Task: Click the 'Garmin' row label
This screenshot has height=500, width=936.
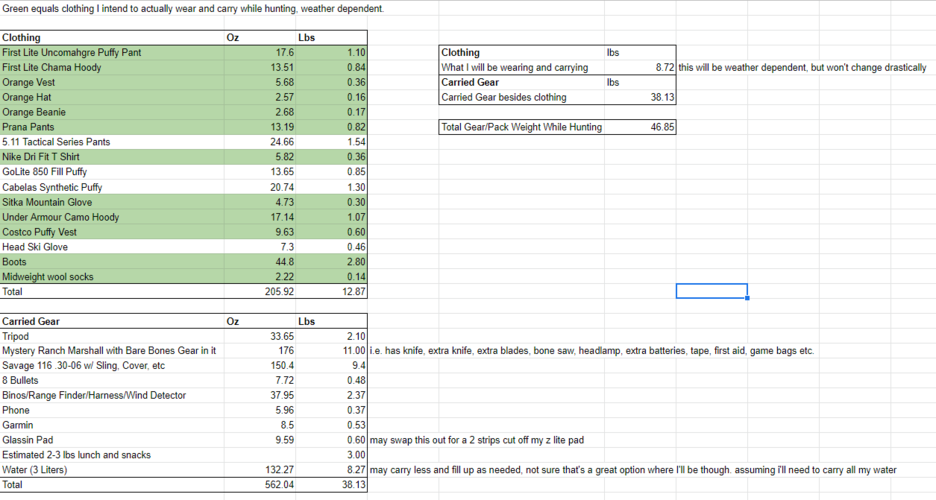Action: pos(112,425)
